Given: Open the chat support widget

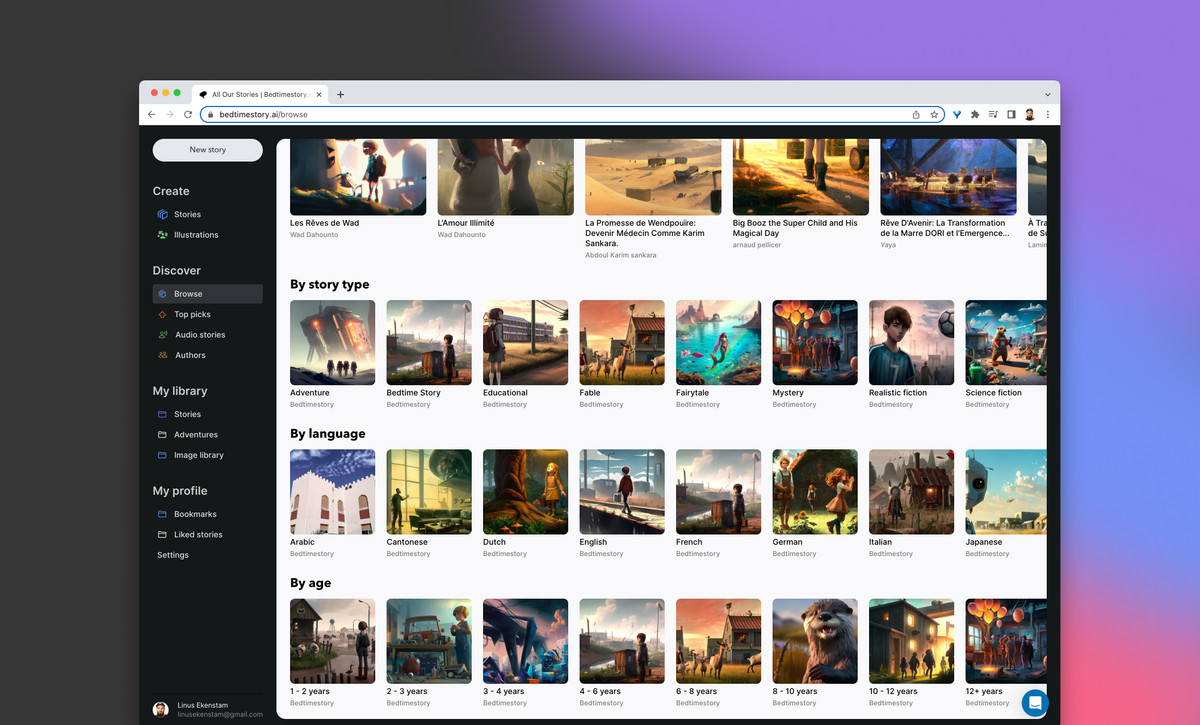Looking at the screenshot, I should (x=1034, y=703).
